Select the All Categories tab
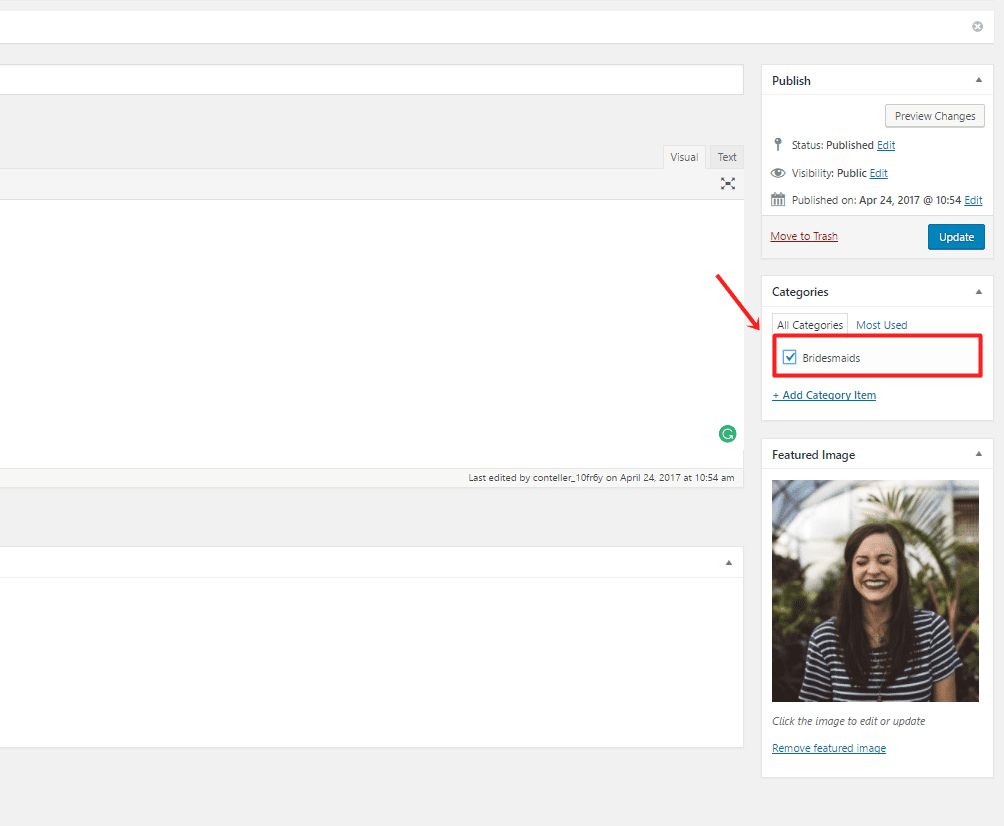This screenshot has height=826, width=1004. point(809,325)
